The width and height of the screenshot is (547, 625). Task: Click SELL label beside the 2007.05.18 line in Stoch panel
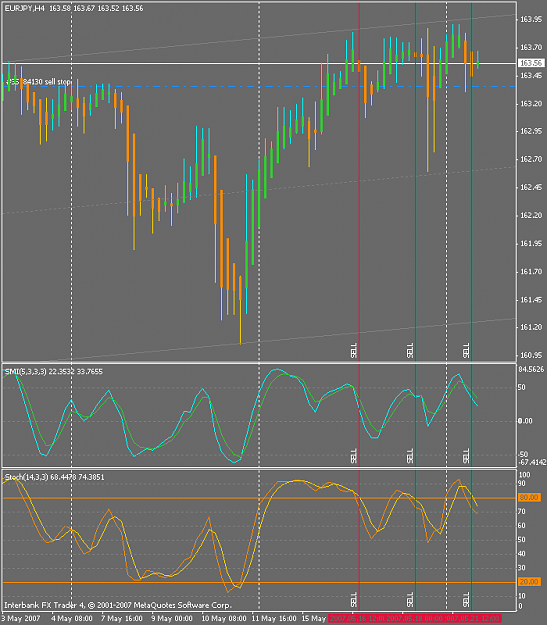click(409, 600)
